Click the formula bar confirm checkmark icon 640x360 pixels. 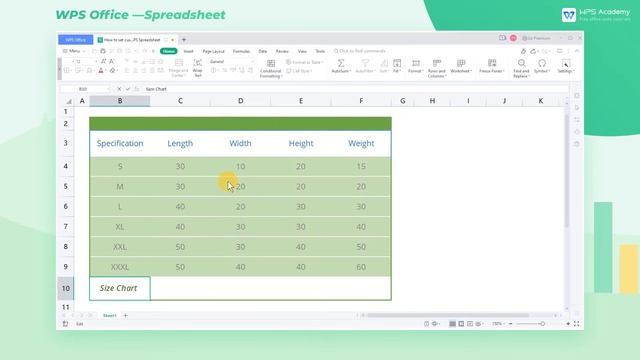point(128,89)
